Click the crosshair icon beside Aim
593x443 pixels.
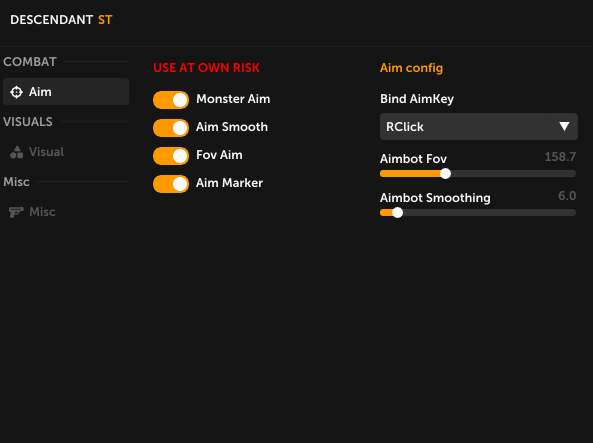(x=17, y=92)
